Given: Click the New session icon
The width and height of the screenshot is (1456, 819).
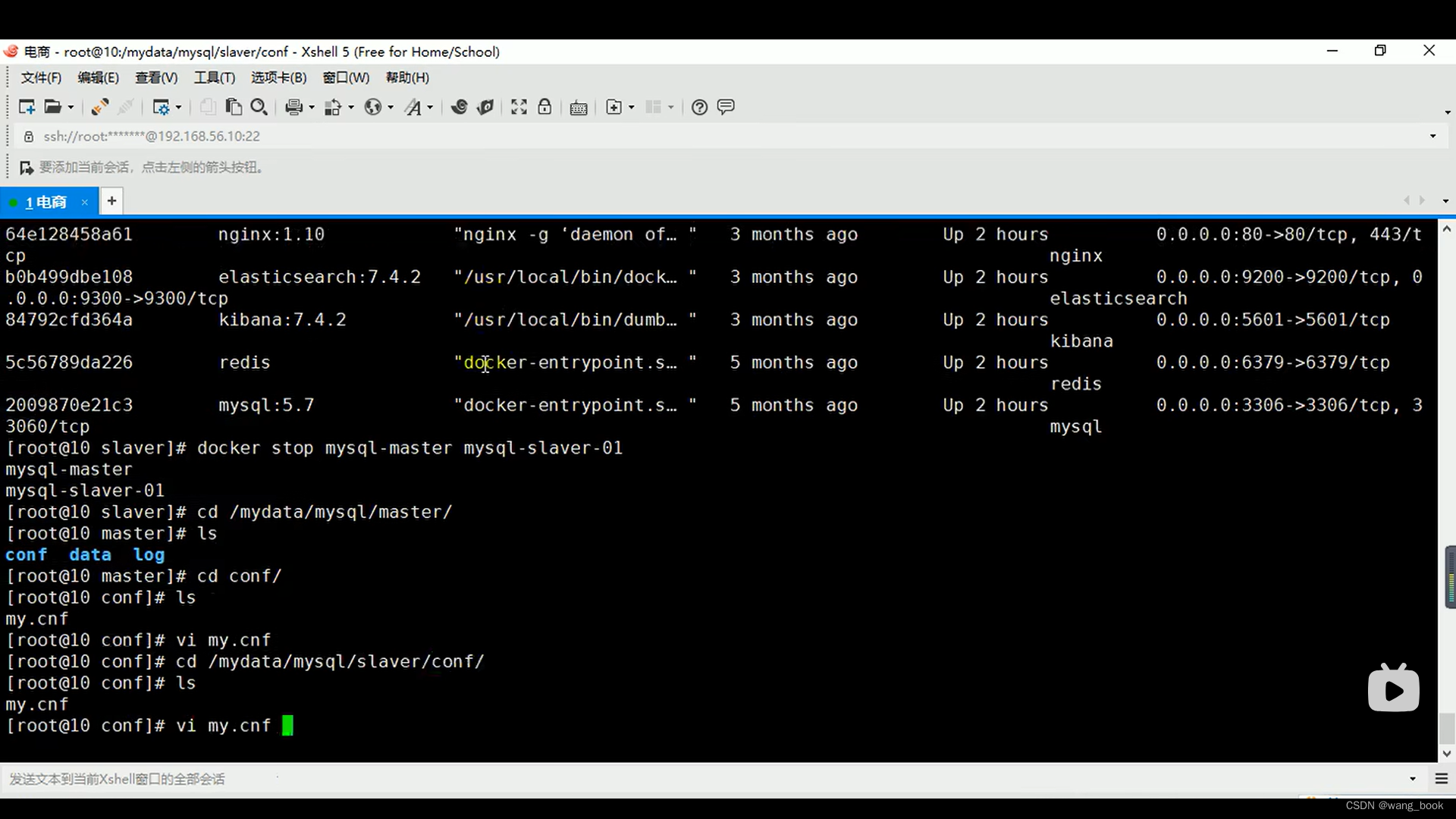Looking at the screenshot, I should pos(27,107).
